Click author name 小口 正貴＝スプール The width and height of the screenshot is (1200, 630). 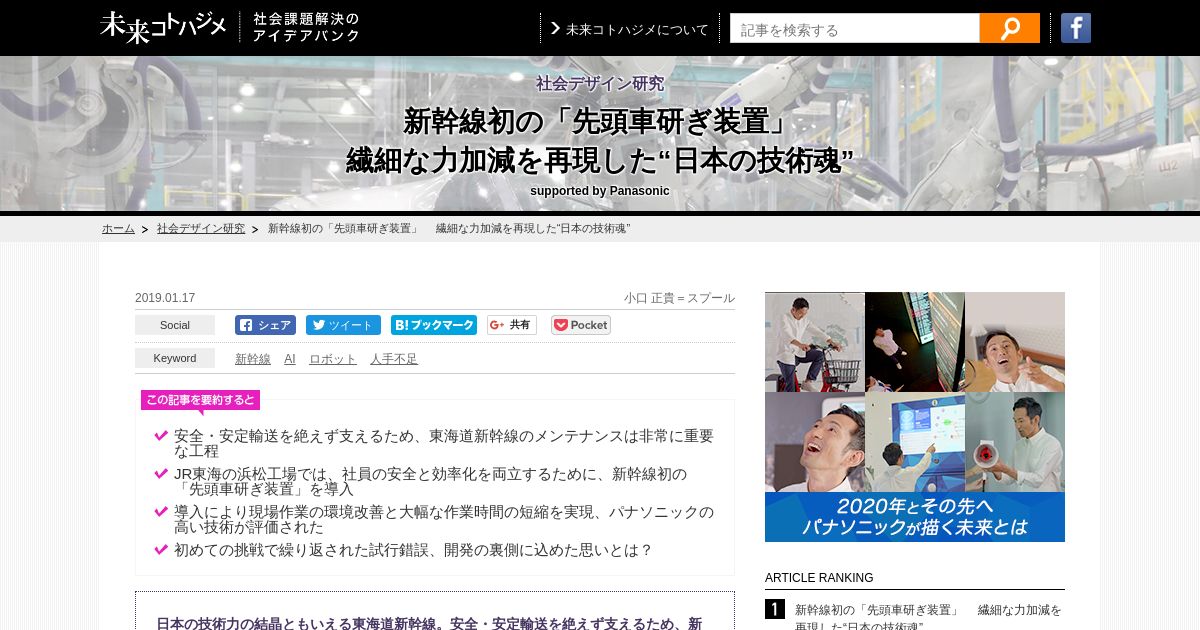679,298
